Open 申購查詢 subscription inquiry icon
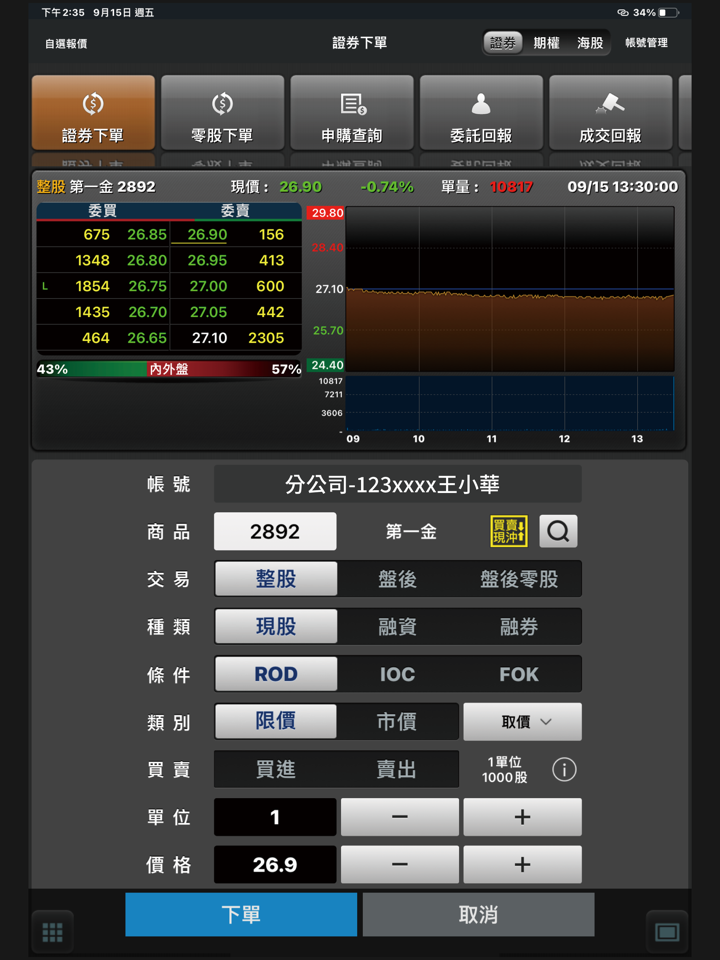Image resolution: width=720 pixels, height=960 pixels. point(352,104)
